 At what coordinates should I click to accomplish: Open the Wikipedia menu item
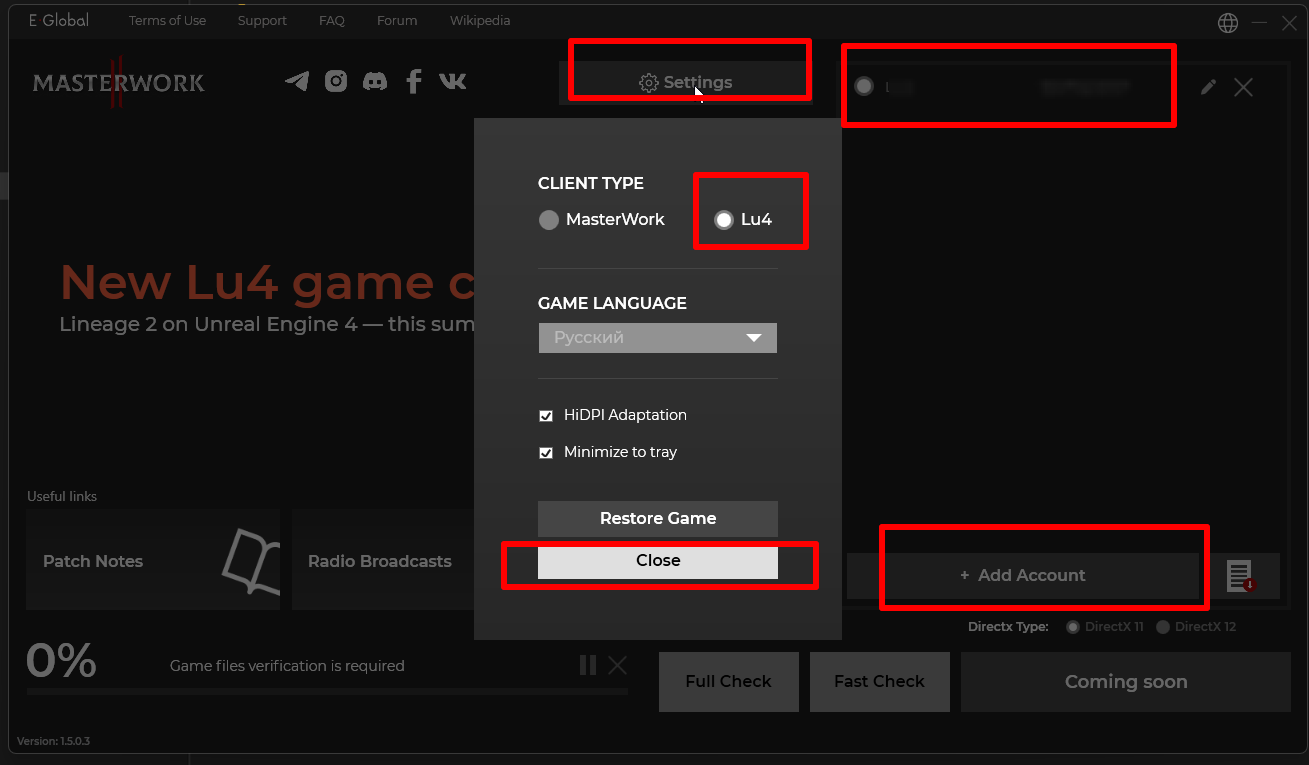[x=480, y=20]
